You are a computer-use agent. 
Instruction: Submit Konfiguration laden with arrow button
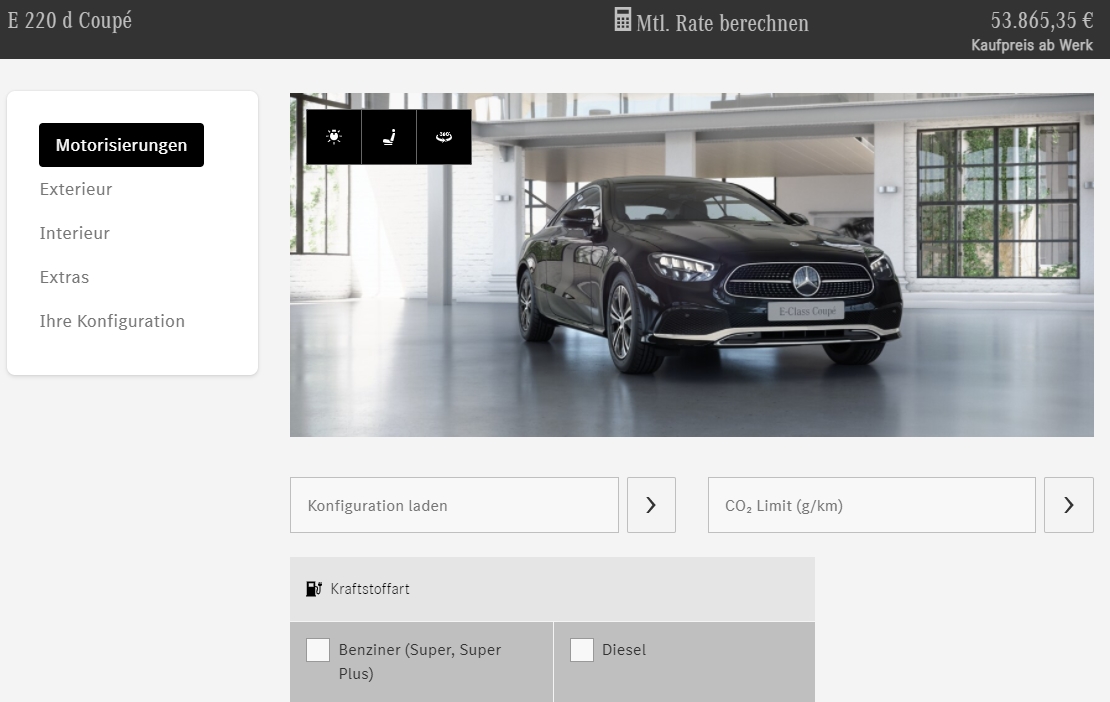click(651, 505)
